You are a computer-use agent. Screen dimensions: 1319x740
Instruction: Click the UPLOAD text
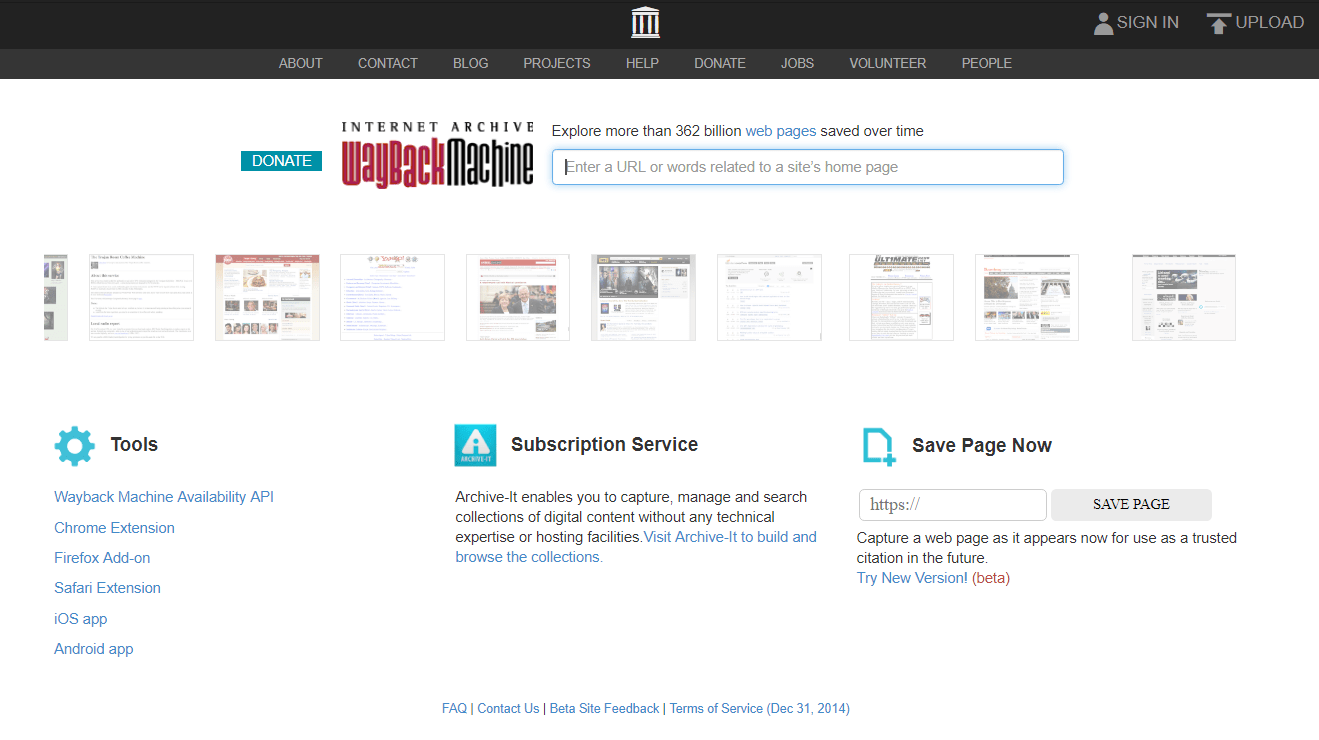coord(1270,22)
